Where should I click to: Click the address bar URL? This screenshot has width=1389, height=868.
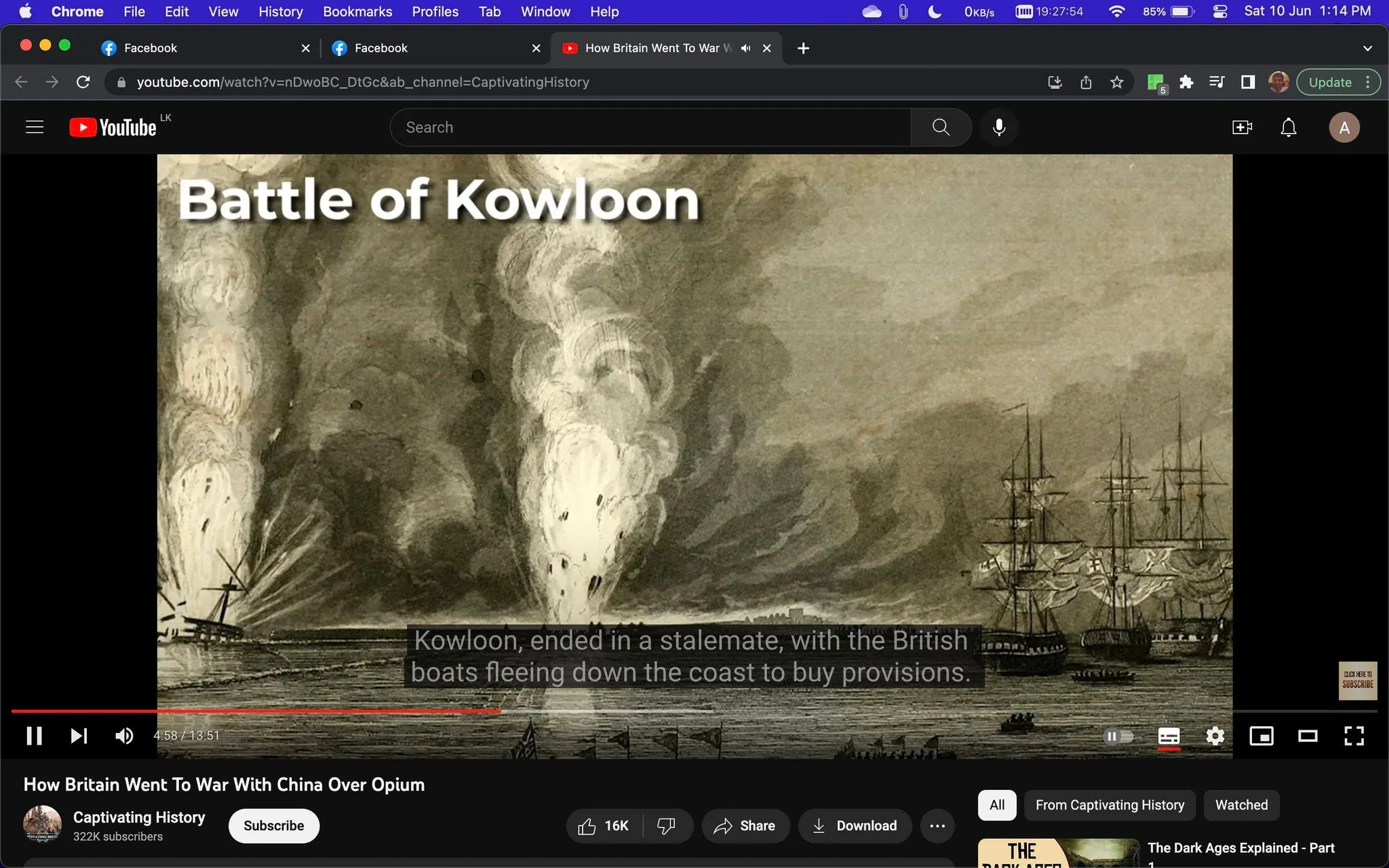[x=363, y=82]
